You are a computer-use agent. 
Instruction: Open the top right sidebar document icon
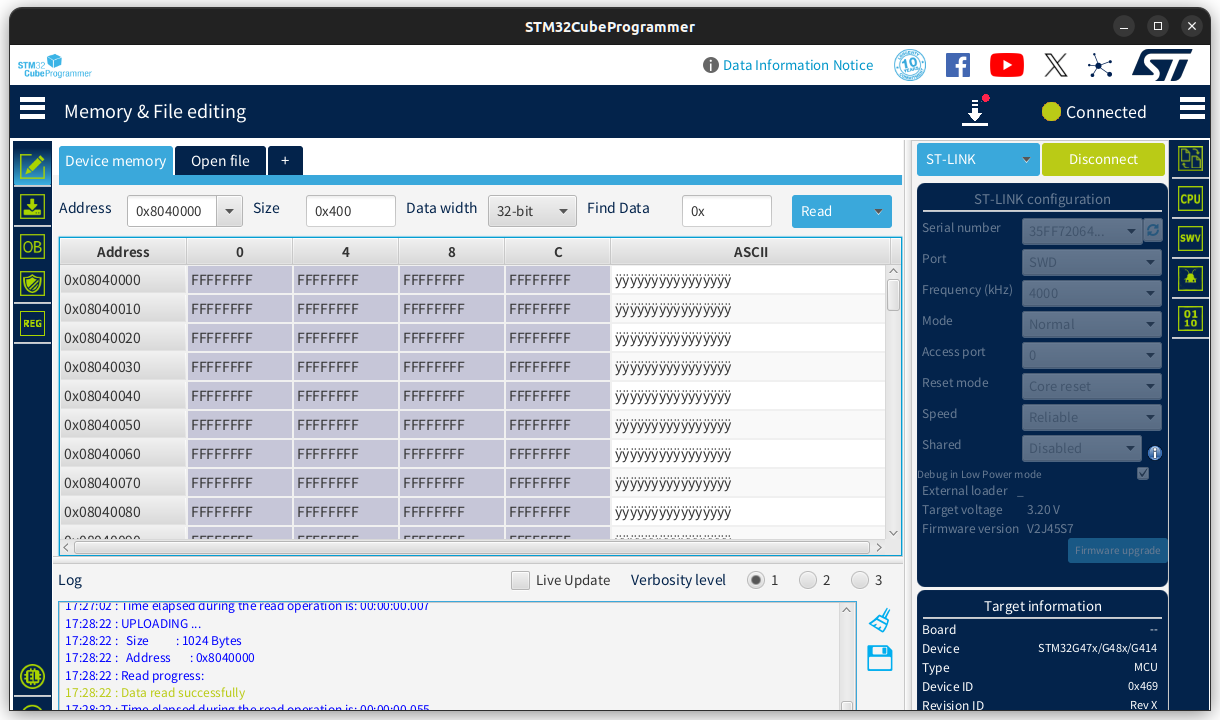pos(1190,158)
